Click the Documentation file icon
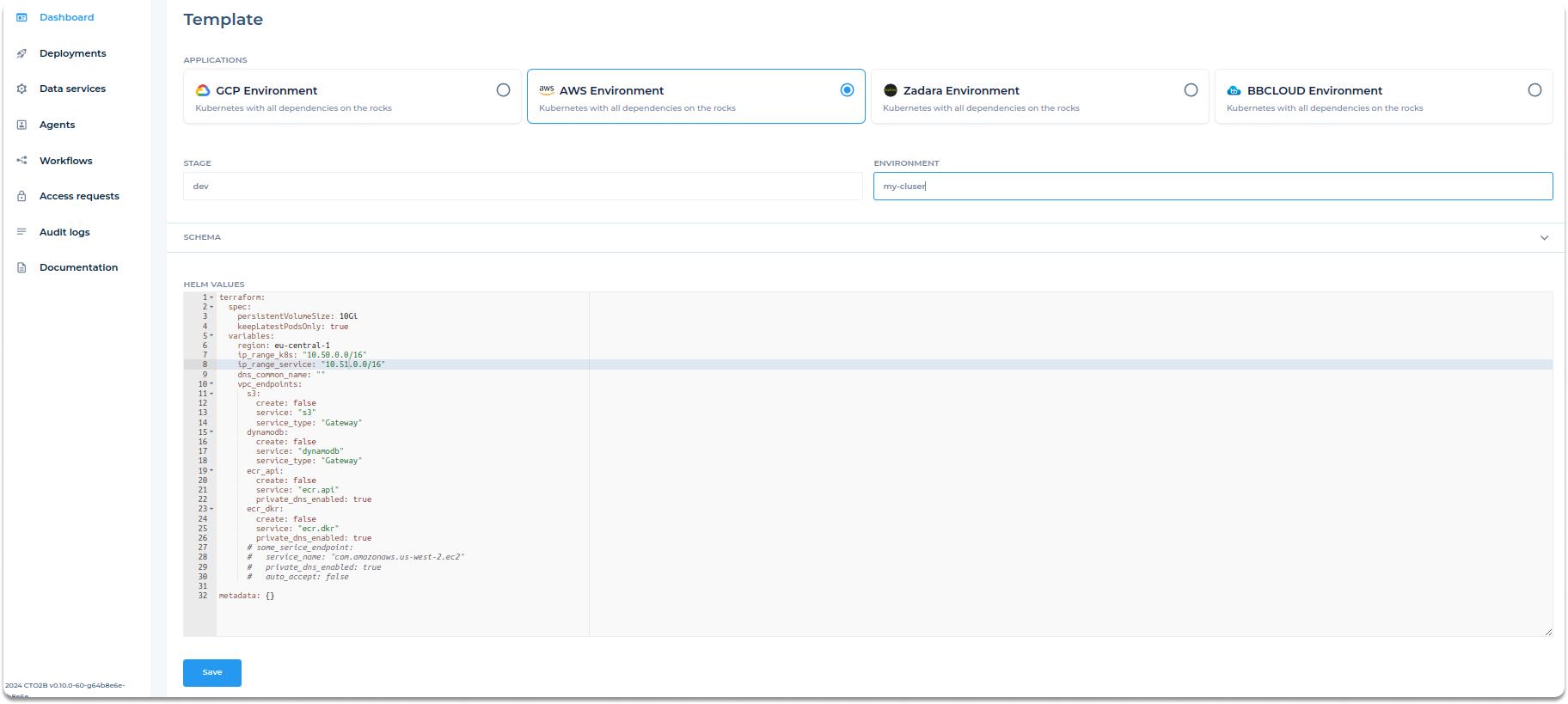This screenshot has width=1568, height=704. click(x=21, y=267)
